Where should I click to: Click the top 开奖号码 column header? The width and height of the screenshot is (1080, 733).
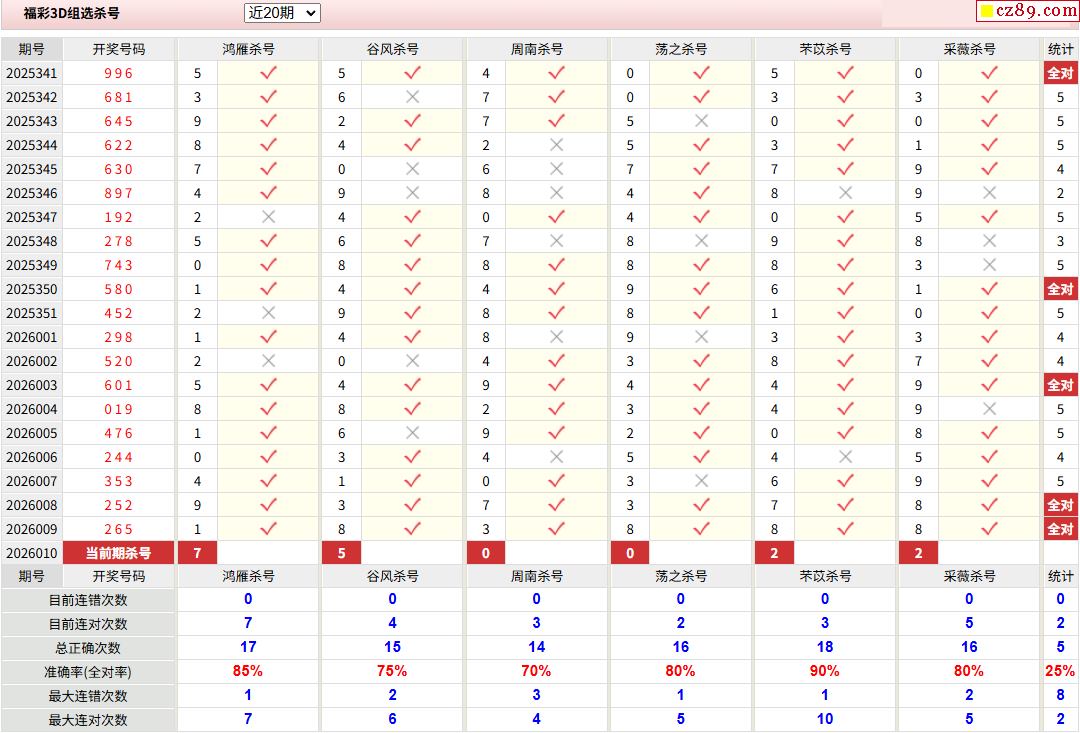[x=118, y=49]
